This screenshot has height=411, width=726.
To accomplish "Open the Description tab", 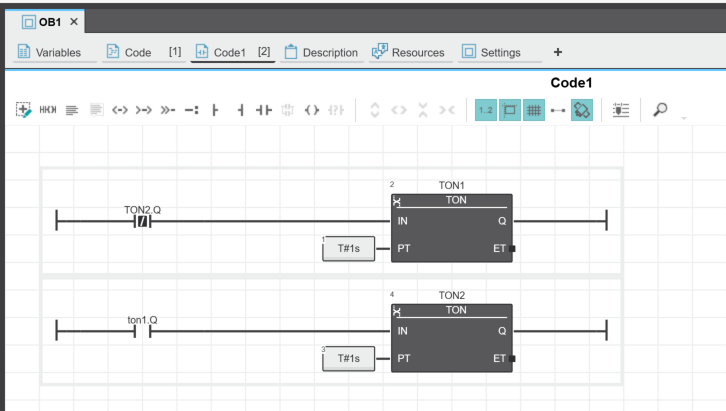I will click(x=321, y=52).
